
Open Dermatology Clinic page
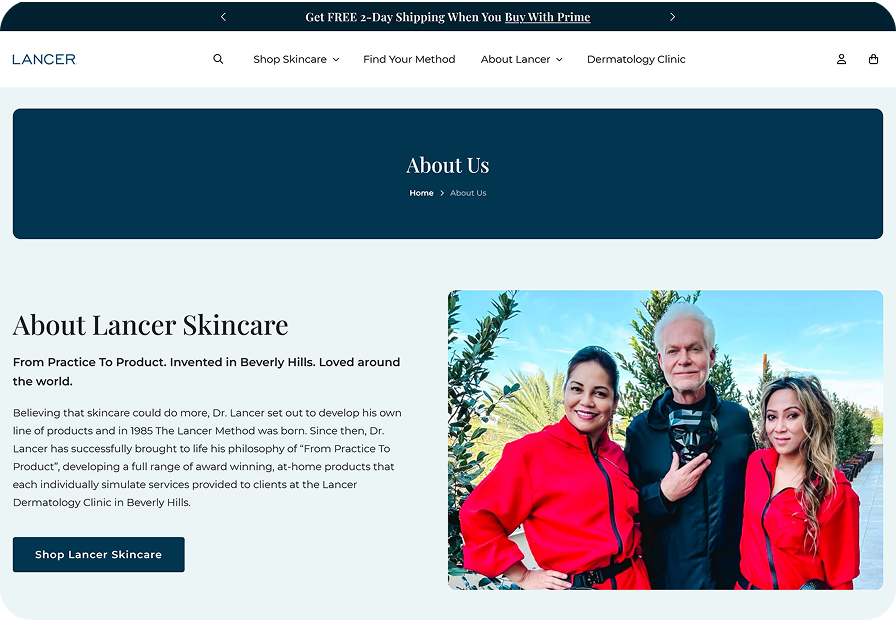pos(636,59)
